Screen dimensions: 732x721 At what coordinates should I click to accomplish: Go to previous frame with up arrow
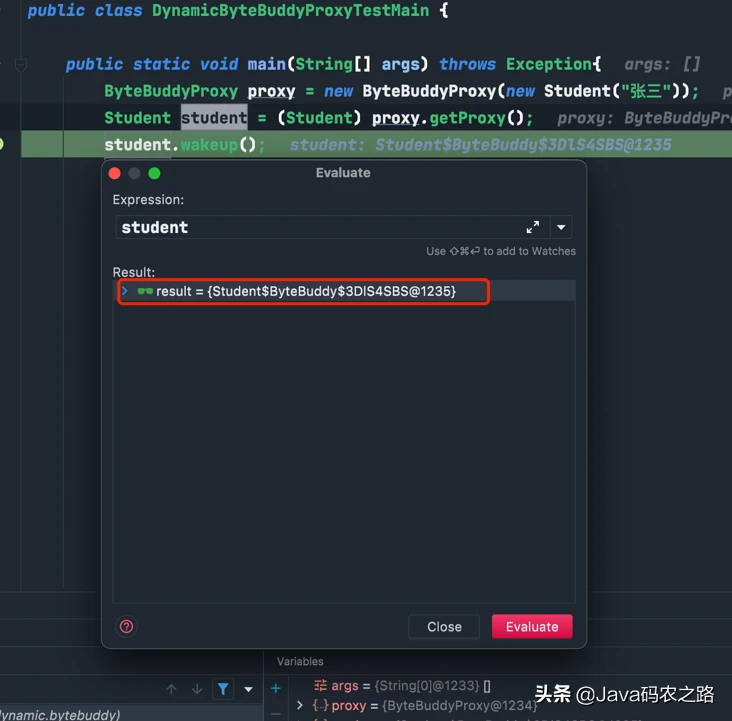171,689
